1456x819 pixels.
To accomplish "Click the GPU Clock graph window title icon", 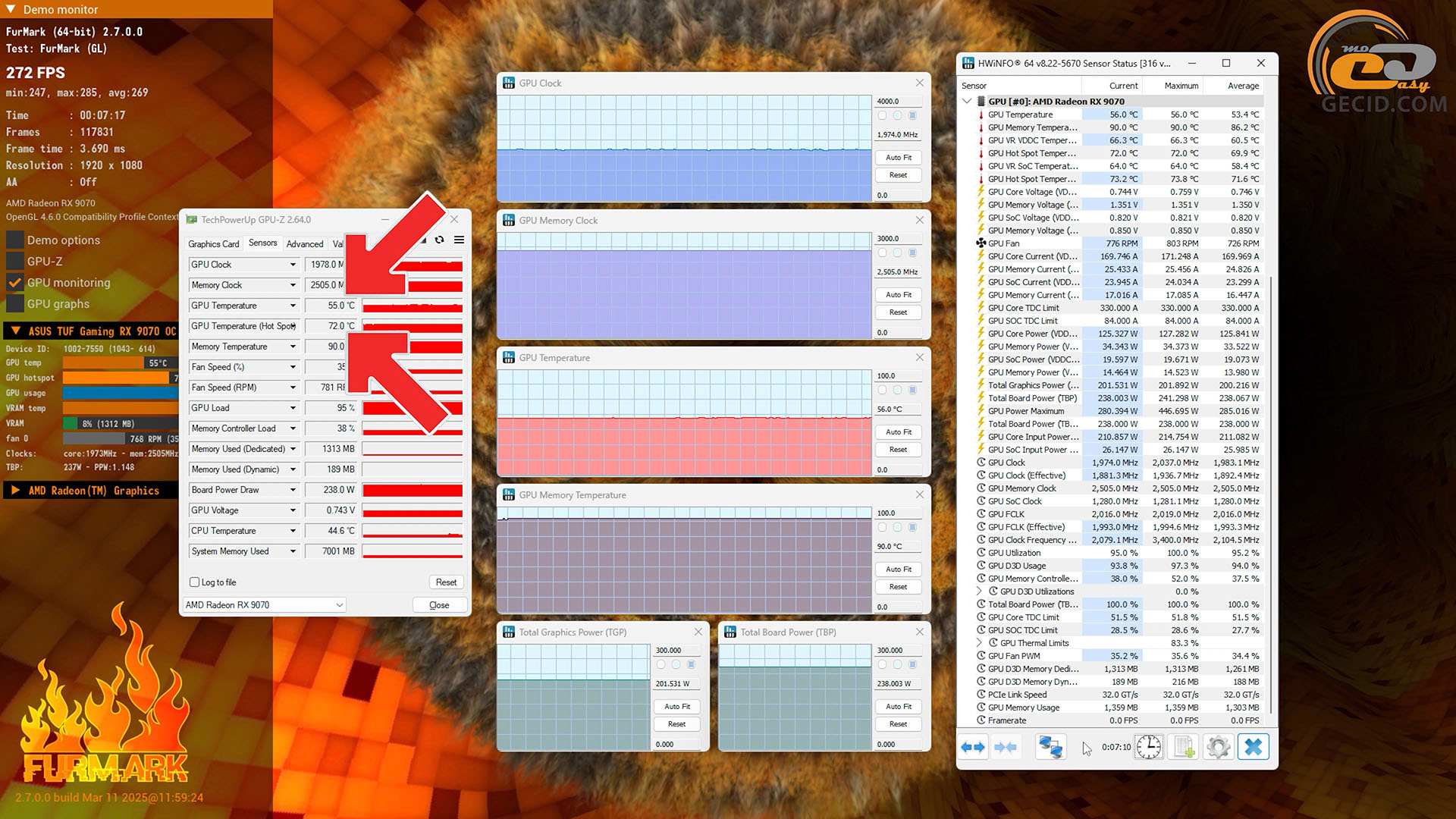I will [509, 83].
